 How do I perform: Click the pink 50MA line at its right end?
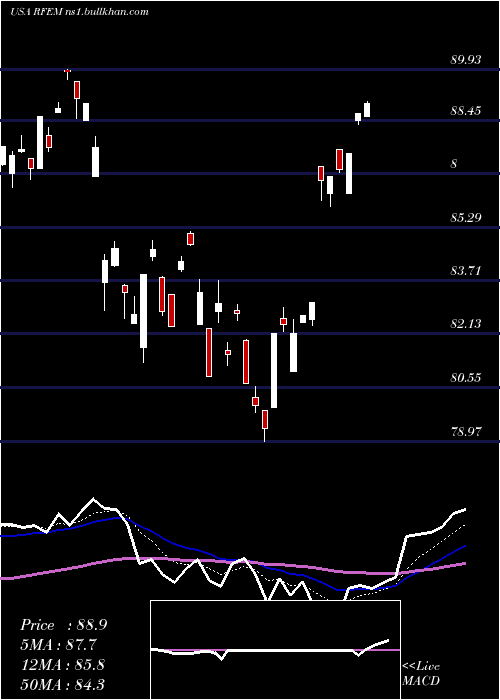pyautogui.click(x=464, y=564)
